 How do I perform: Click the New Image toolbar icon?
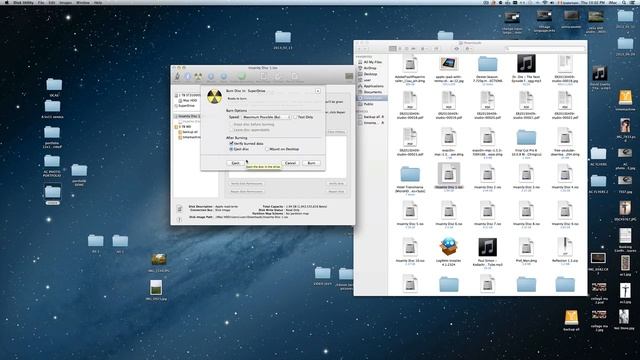(x=264, y=76)
